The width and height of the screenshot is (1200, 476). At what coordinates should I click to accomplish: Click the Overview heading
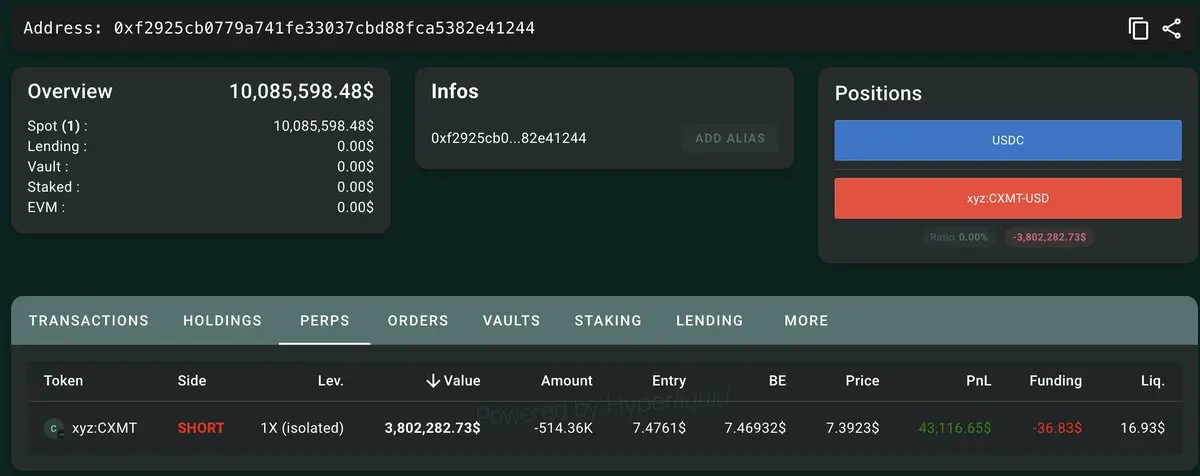point(70,91)
